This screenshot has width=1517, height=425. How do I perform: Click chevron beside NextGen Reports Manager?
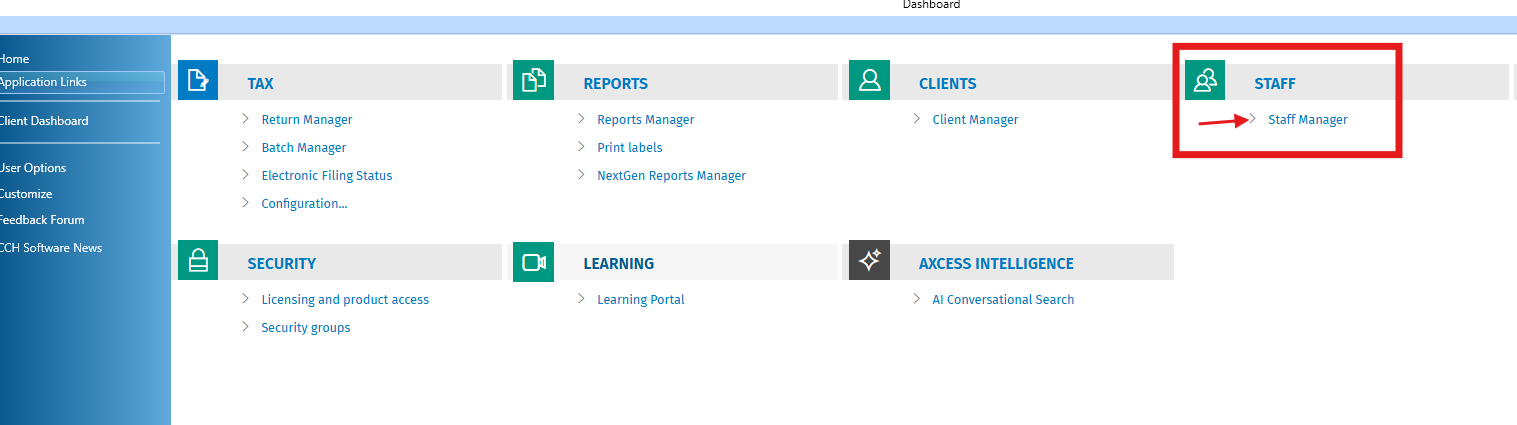coord(581,175)
